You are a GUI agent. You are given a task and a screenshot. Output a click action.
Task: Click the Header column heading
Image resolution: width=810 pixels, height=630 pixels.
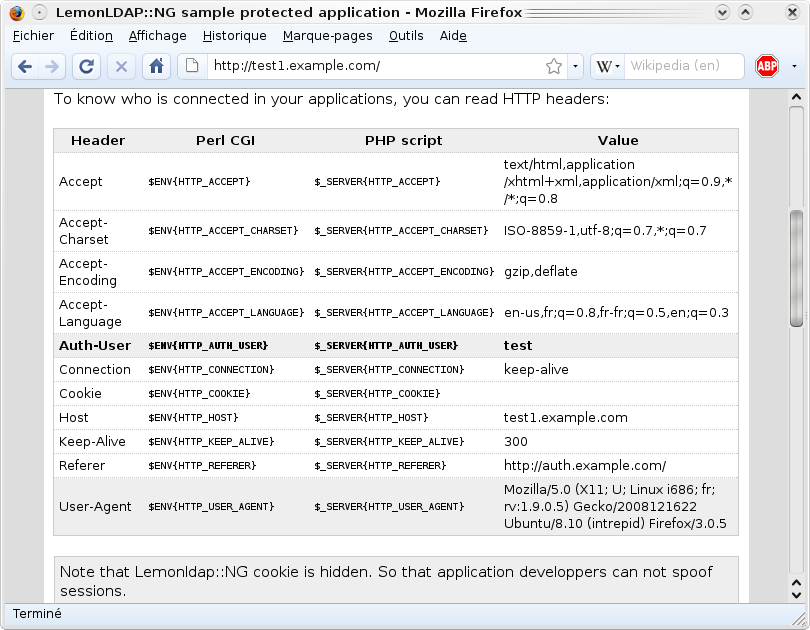point(98,140)
